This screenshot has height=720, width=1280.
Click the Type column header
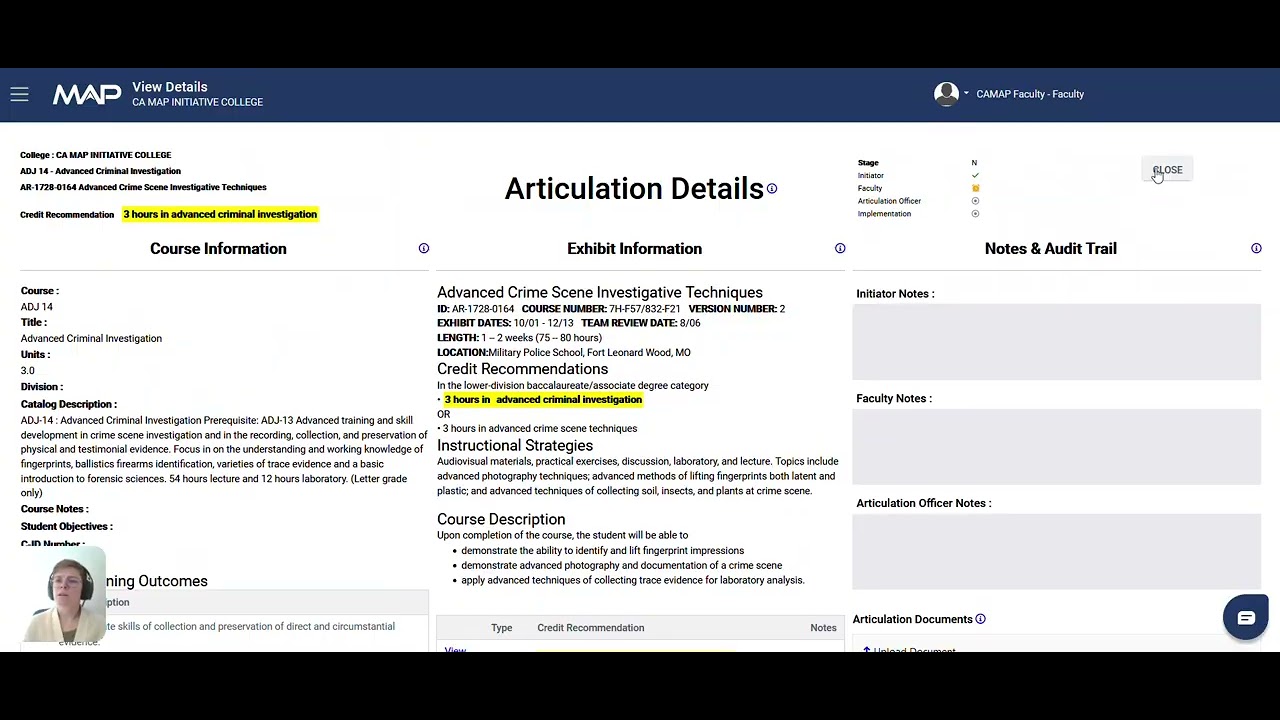pos(501,628)
